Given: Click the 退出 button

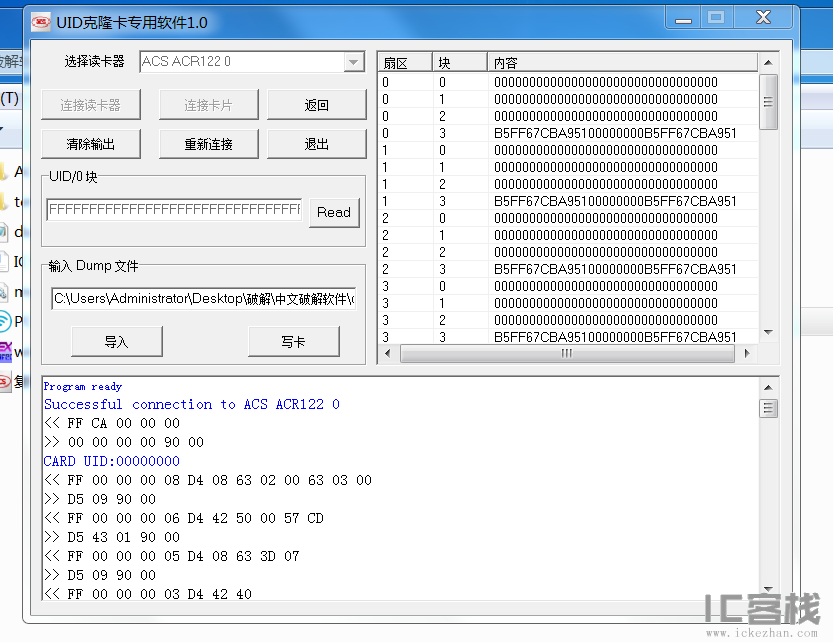Looking at the screenshot, I should point(316,144).
